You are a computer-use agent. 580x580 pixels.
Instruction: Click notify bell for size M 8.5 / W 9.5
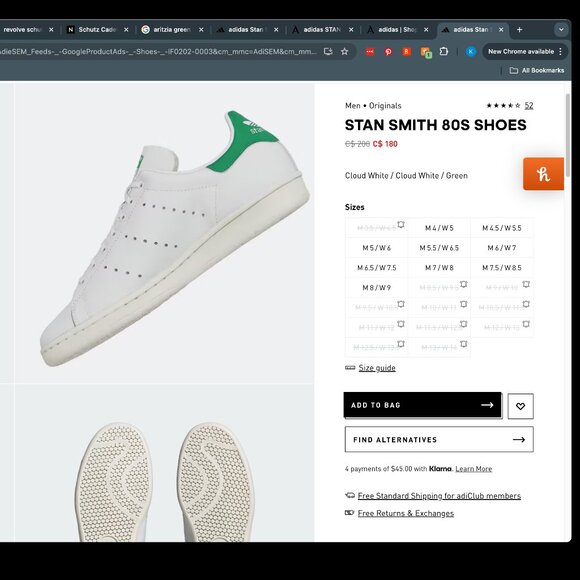463,284
